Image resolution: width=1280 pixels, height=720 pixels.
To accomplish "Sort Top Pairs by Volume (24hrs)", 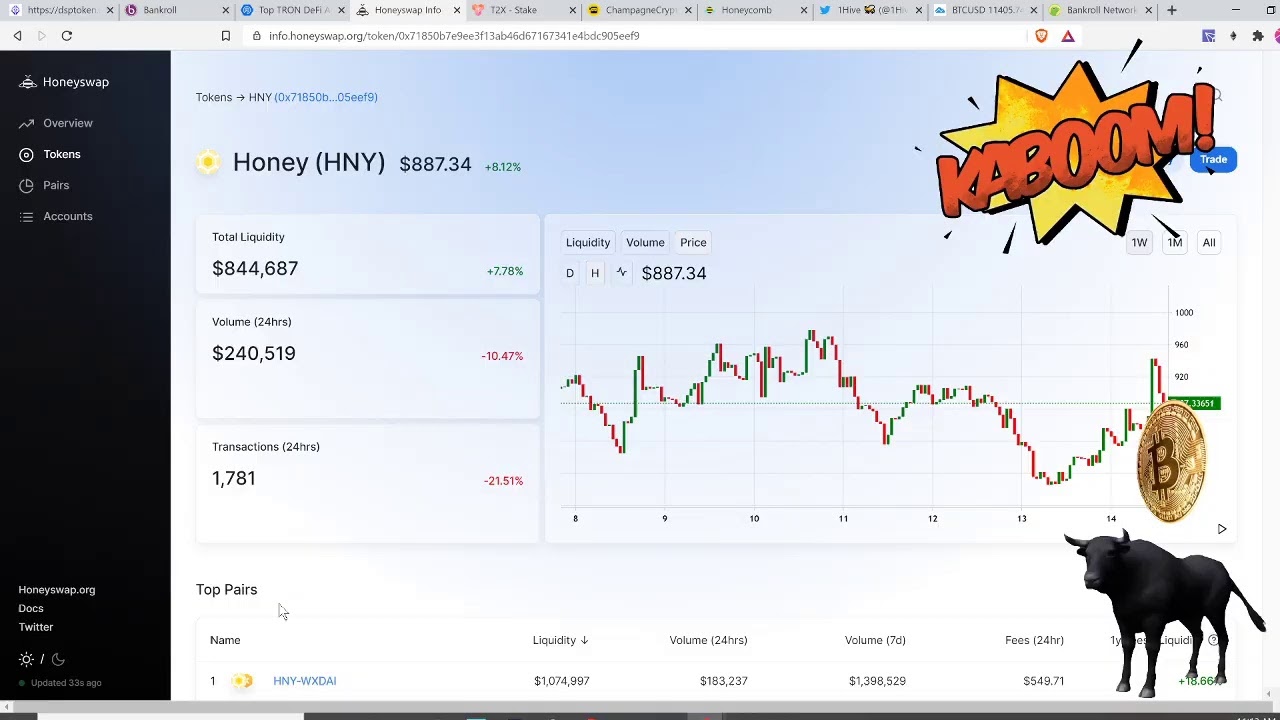I will [x=708, y=640].
